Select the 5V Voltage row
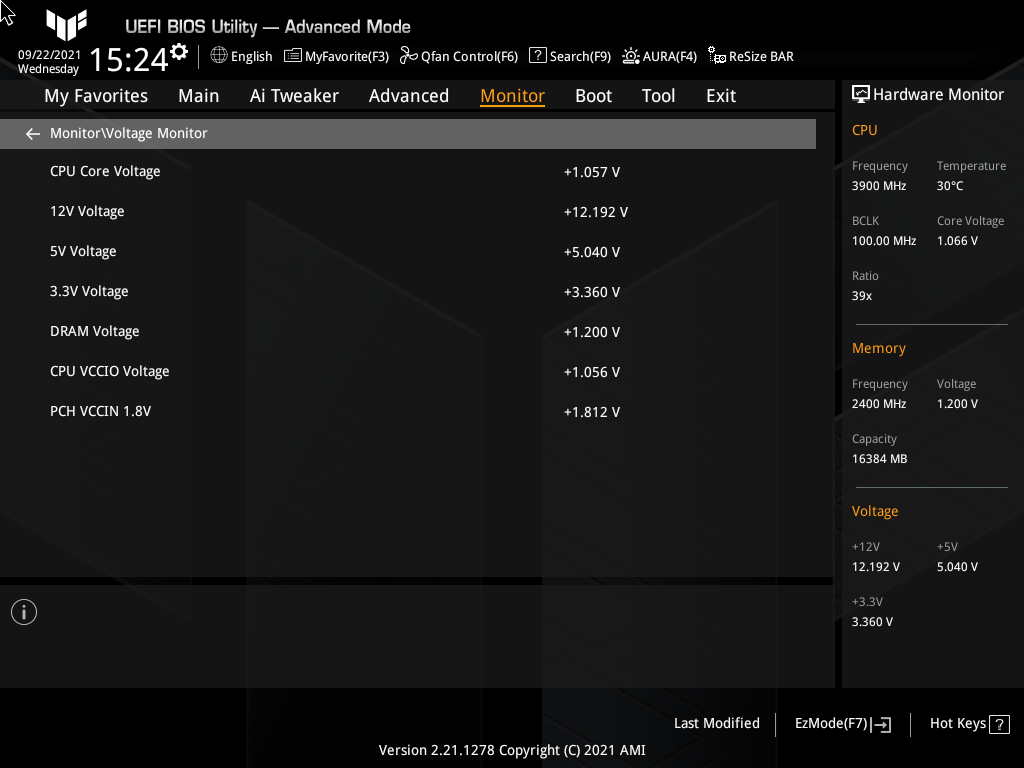Screen dimensions: 1024x768 click(408, 251)
